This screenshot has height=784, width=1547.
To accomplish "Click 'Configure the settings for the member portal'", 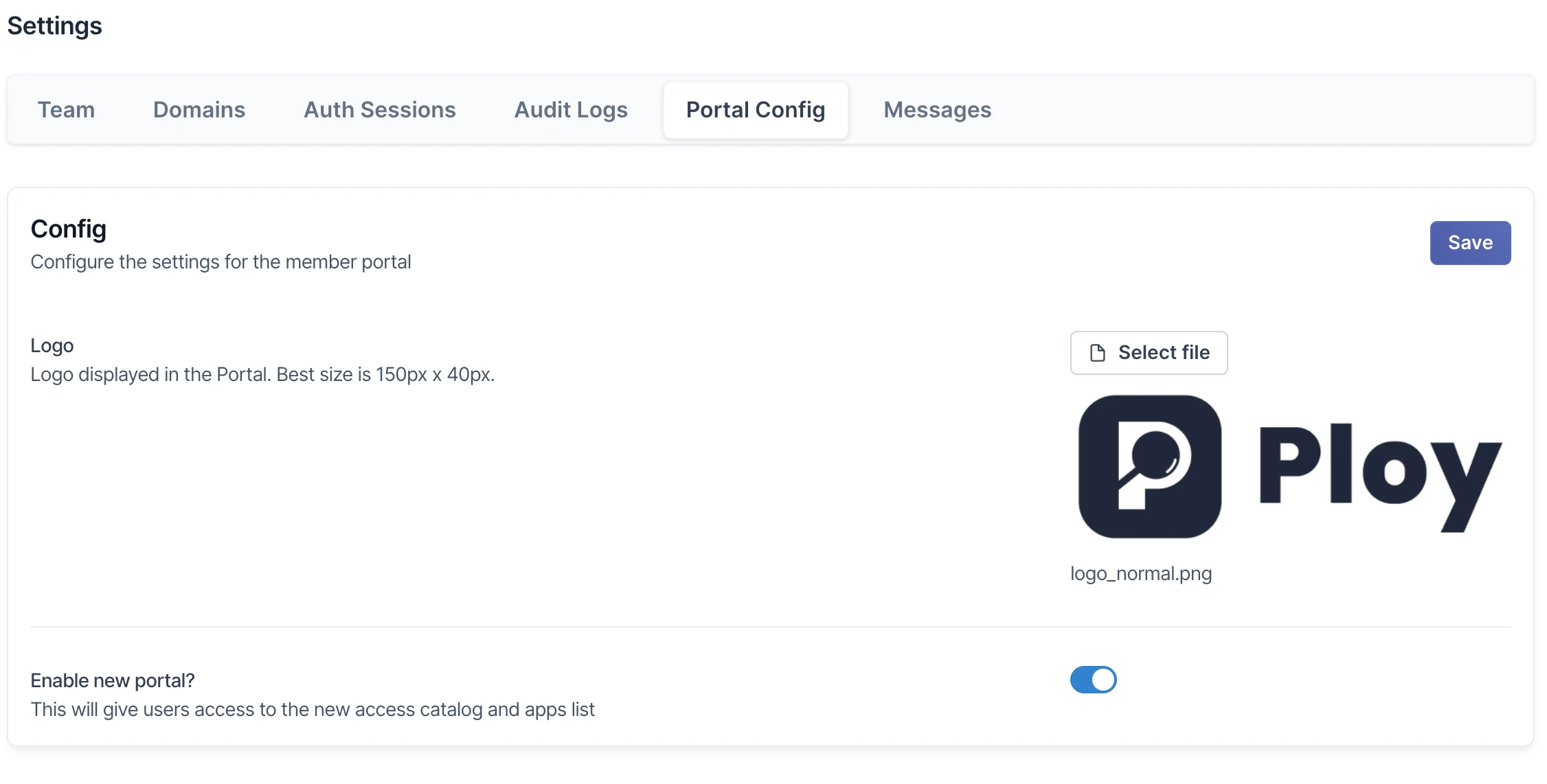I will click(221, 262).
